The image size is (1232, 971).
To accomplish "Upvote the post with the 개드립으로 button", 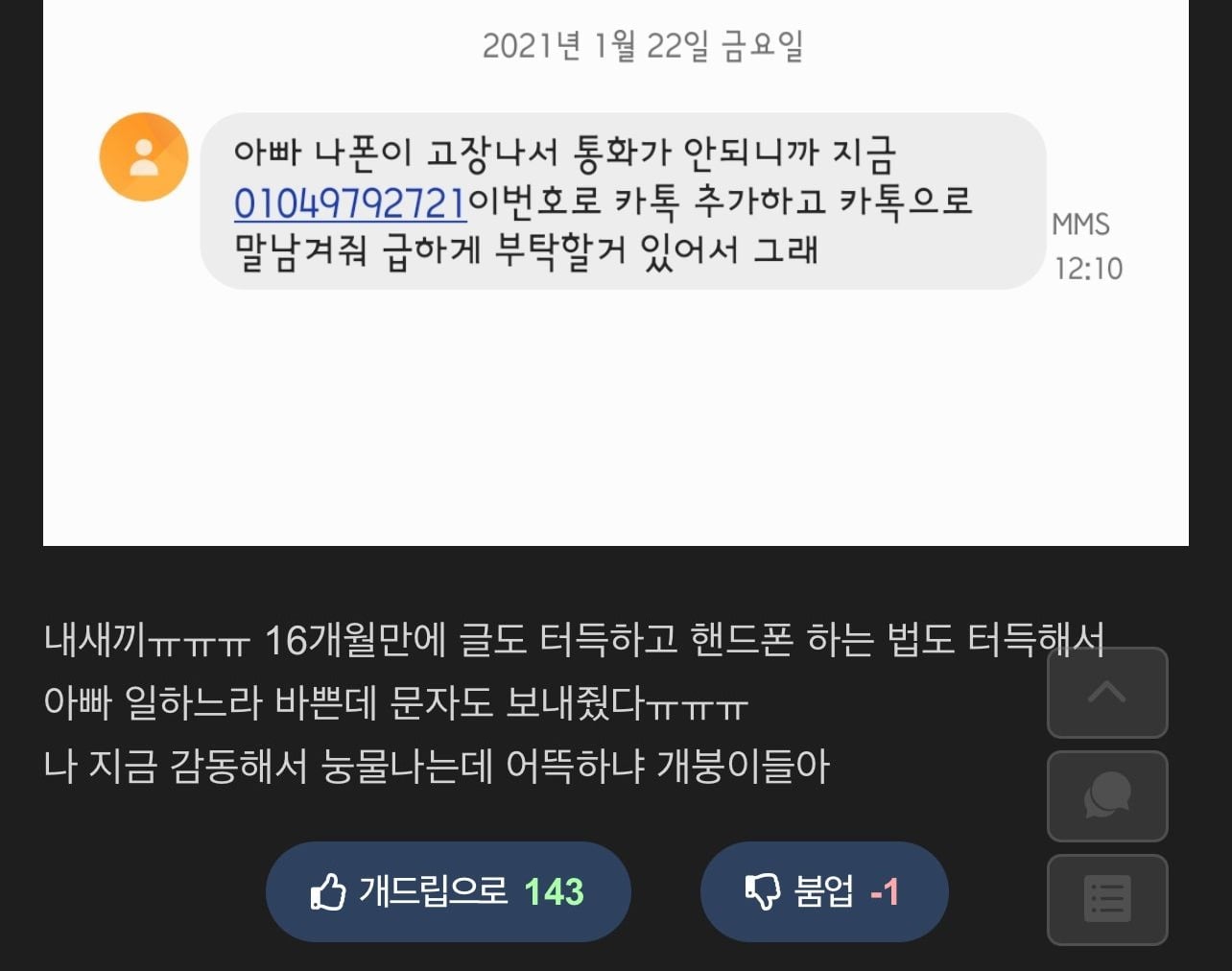I will click(x=448, y=892).
